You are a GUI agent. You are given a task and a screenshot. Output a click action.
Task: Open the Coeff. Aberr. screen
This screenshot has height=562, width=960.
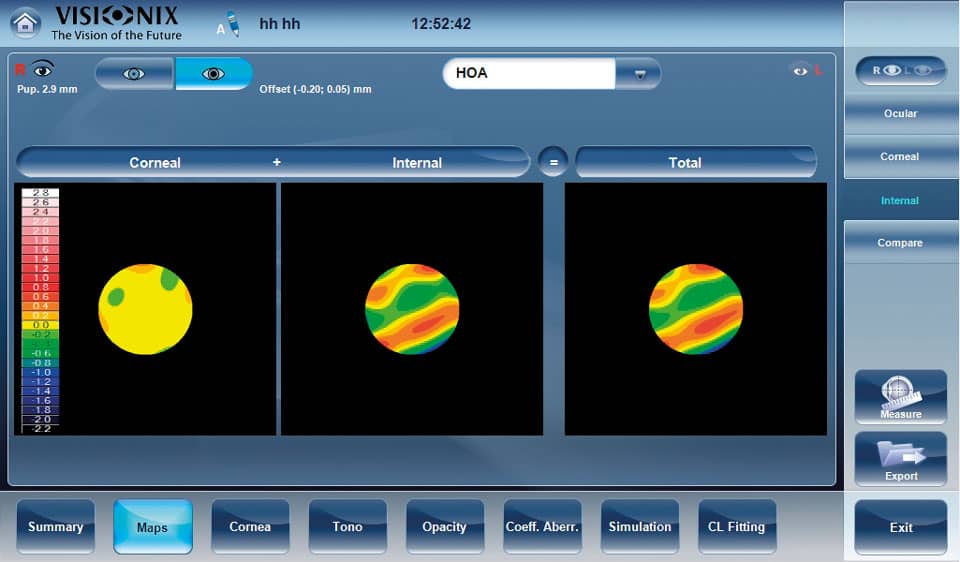point(542,526)
